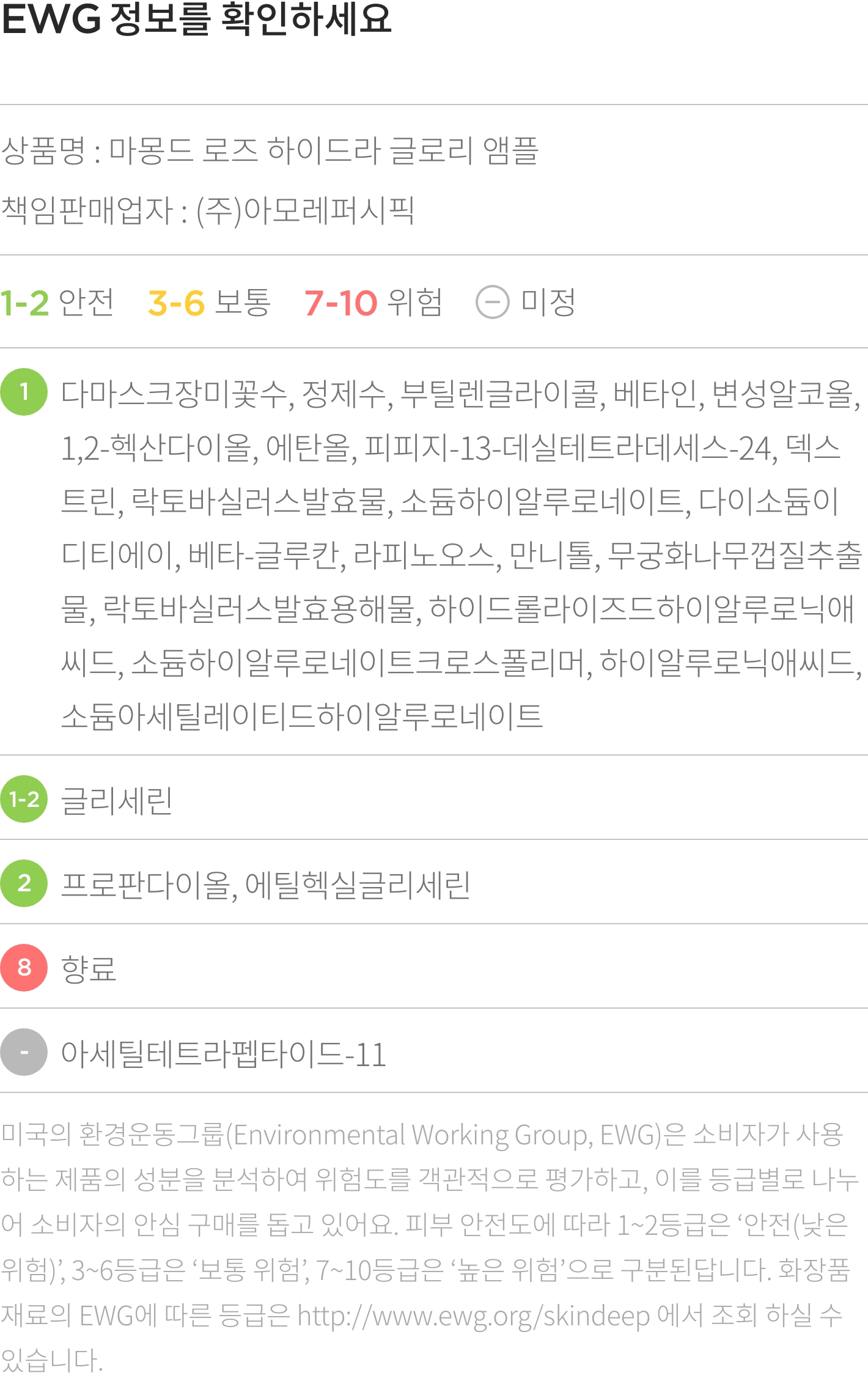This screenshot has width=868, height=1384.
Task: Click the product name 마몽드 로즈 하이드라 글로리 앰플
Action: [324, 150]
